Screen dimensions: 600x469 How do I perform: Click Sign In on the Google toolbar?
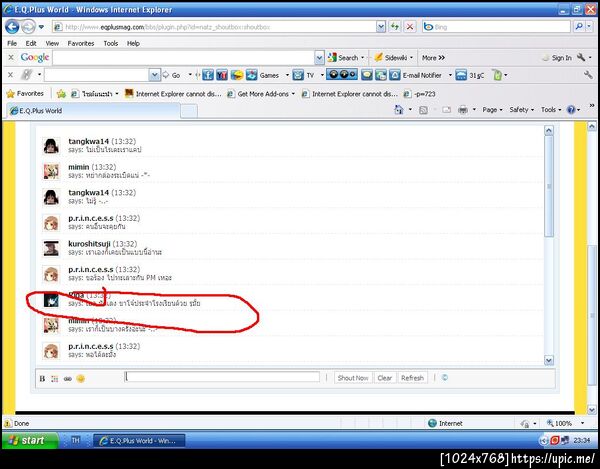click(557, 58)
